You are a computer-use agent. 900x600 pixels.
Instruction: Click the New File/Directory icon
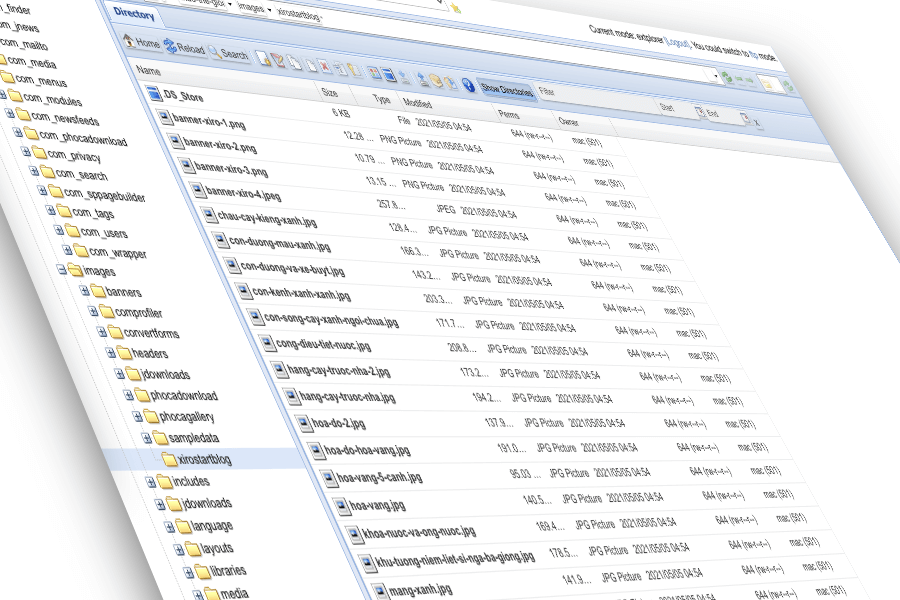[x=263, y=58]
